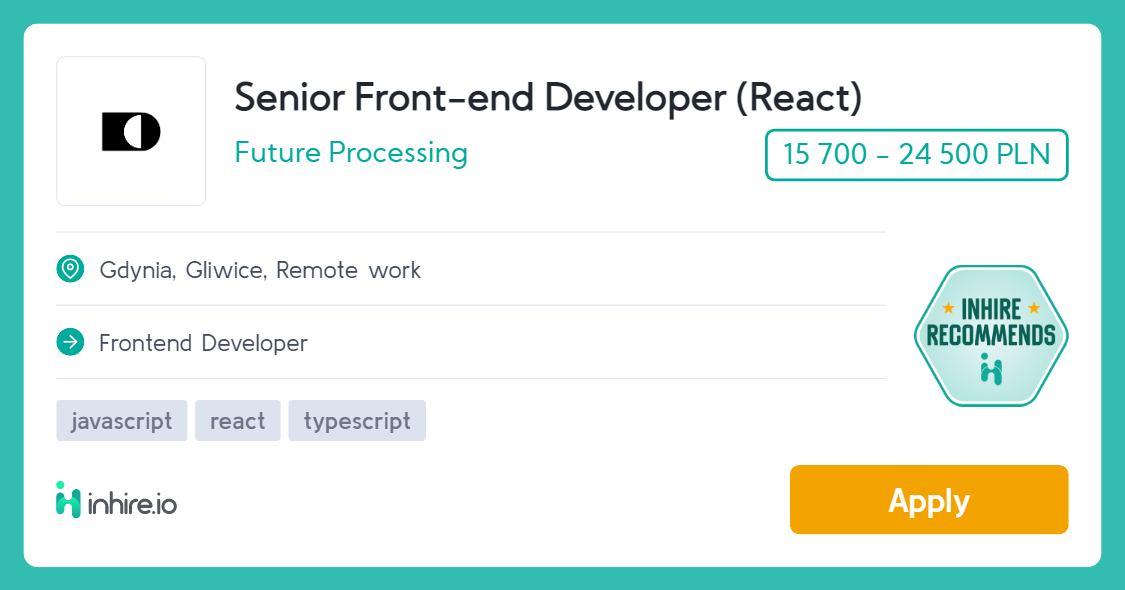Click the arrow circle icon beside Frontend Developer
Viewport: 1125px width, 590px height.
(x=70, y=342)
